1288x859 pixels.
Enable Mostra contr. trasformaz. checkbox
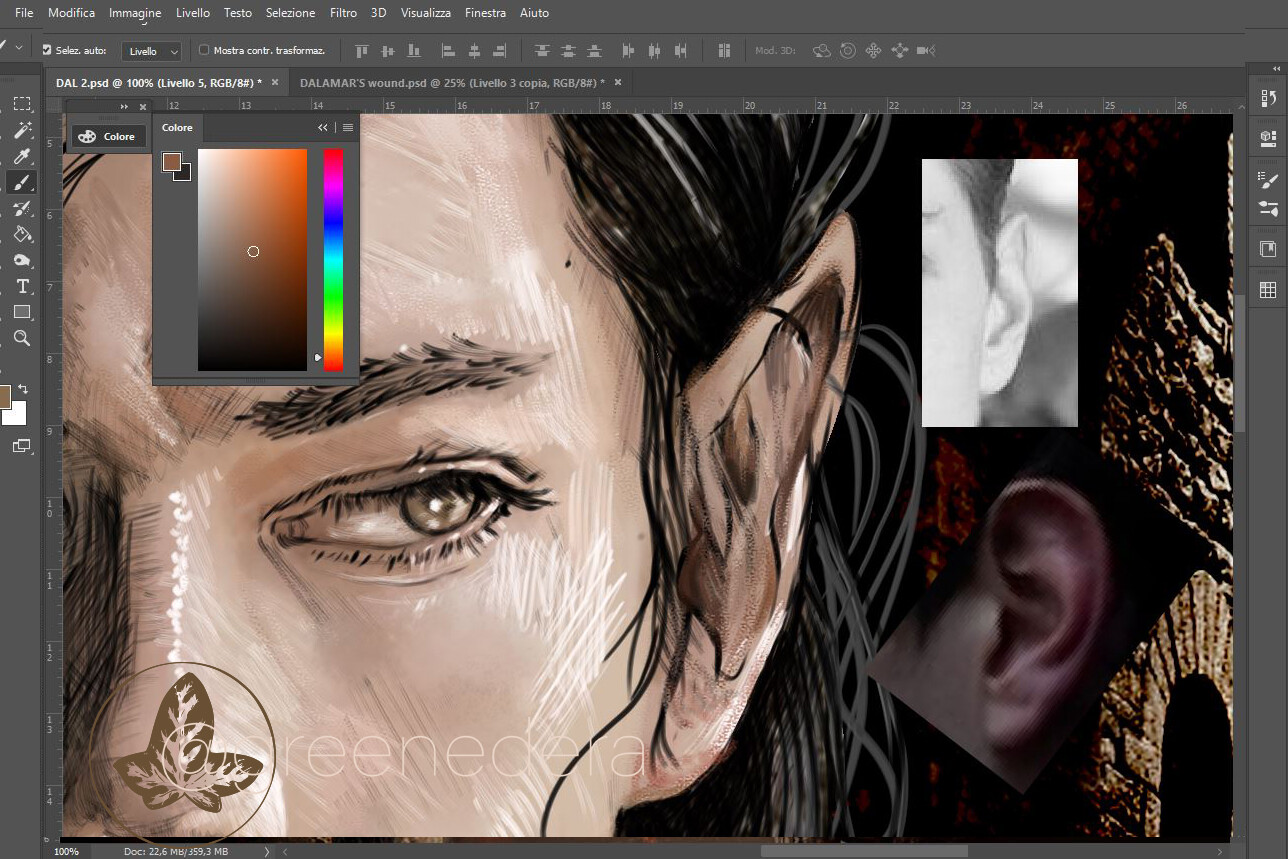204,50
